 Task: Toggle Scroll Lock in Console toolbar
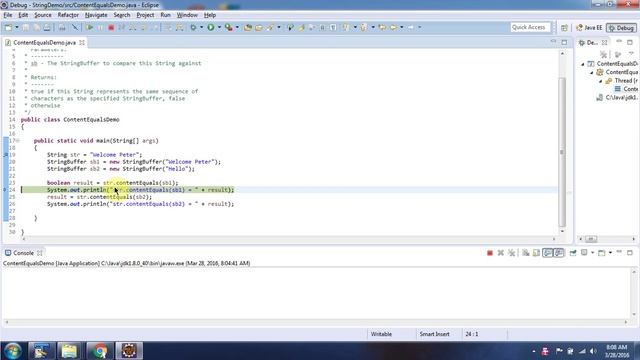click(536, 253)
